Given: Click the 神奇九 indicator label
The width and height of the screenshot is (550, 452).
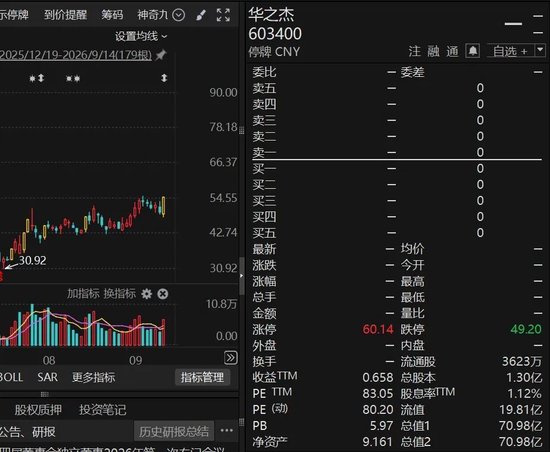Looking at the screenshot, I should (x=153, y=15).
